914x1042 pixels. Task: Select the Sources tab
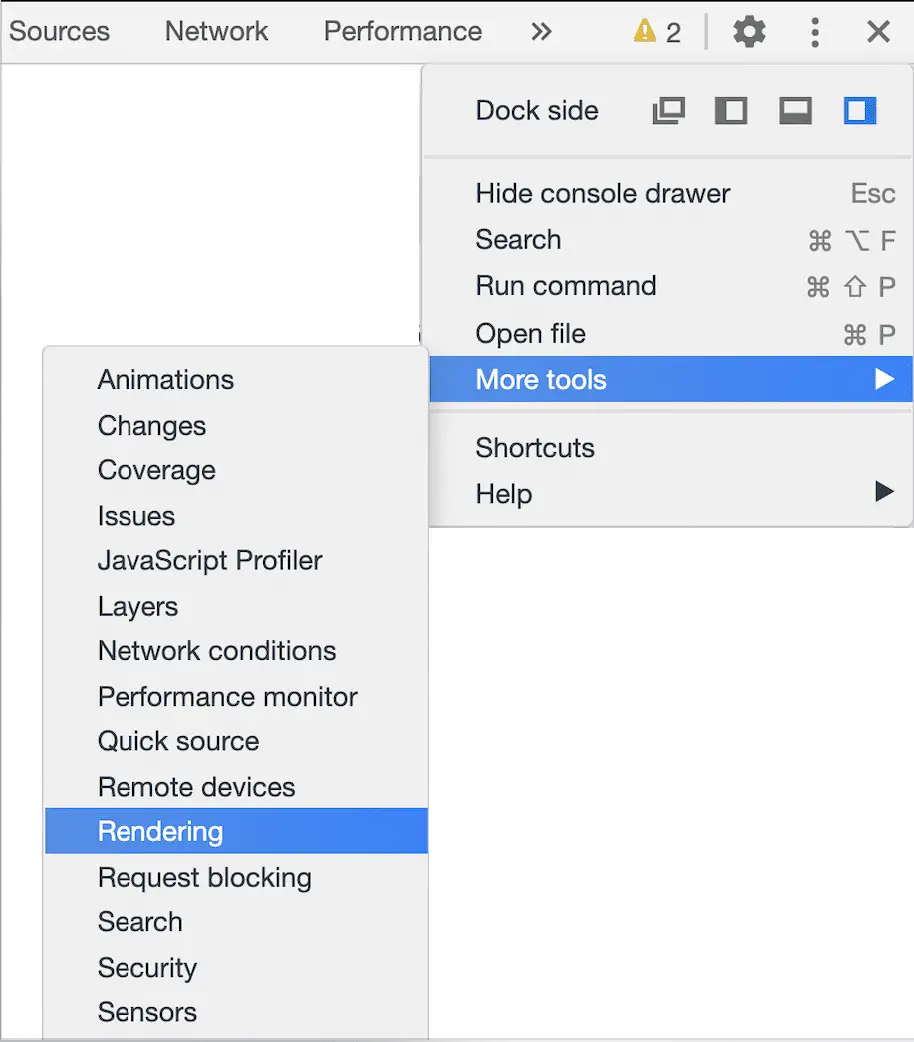coord(59,31)
